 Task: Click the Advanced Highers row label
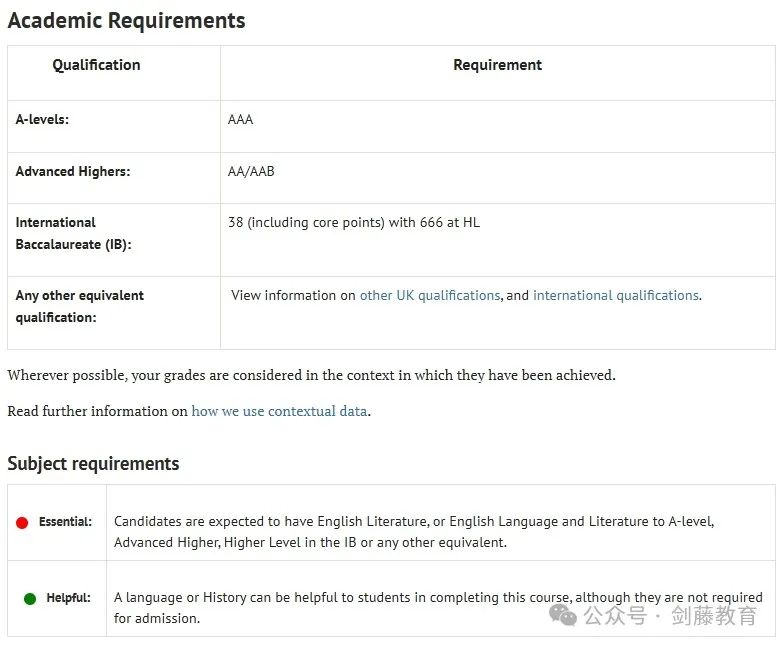click(73, 171)
